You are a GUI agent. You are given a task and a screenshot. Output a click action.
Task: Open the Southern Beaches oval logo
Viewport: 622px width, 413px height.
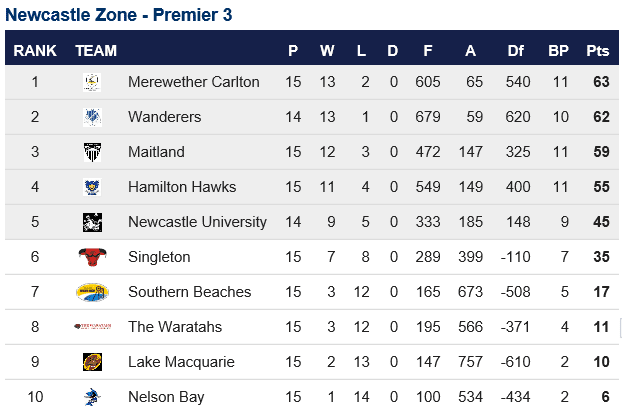[92, 292]
